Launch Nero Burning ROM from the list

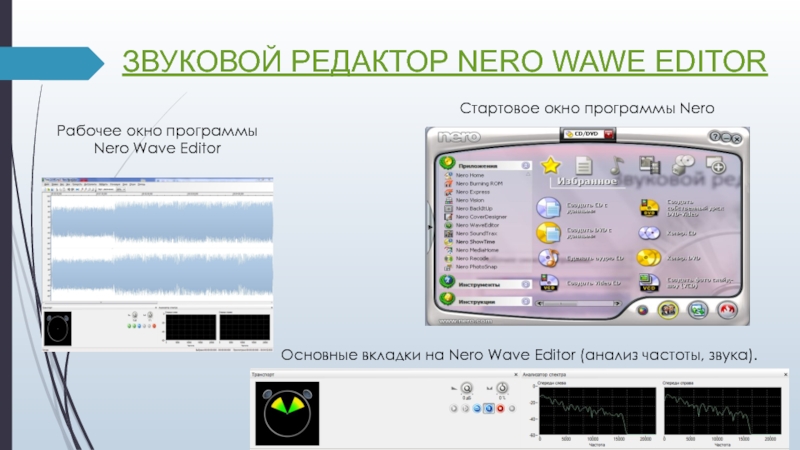(x=479, y=183)
